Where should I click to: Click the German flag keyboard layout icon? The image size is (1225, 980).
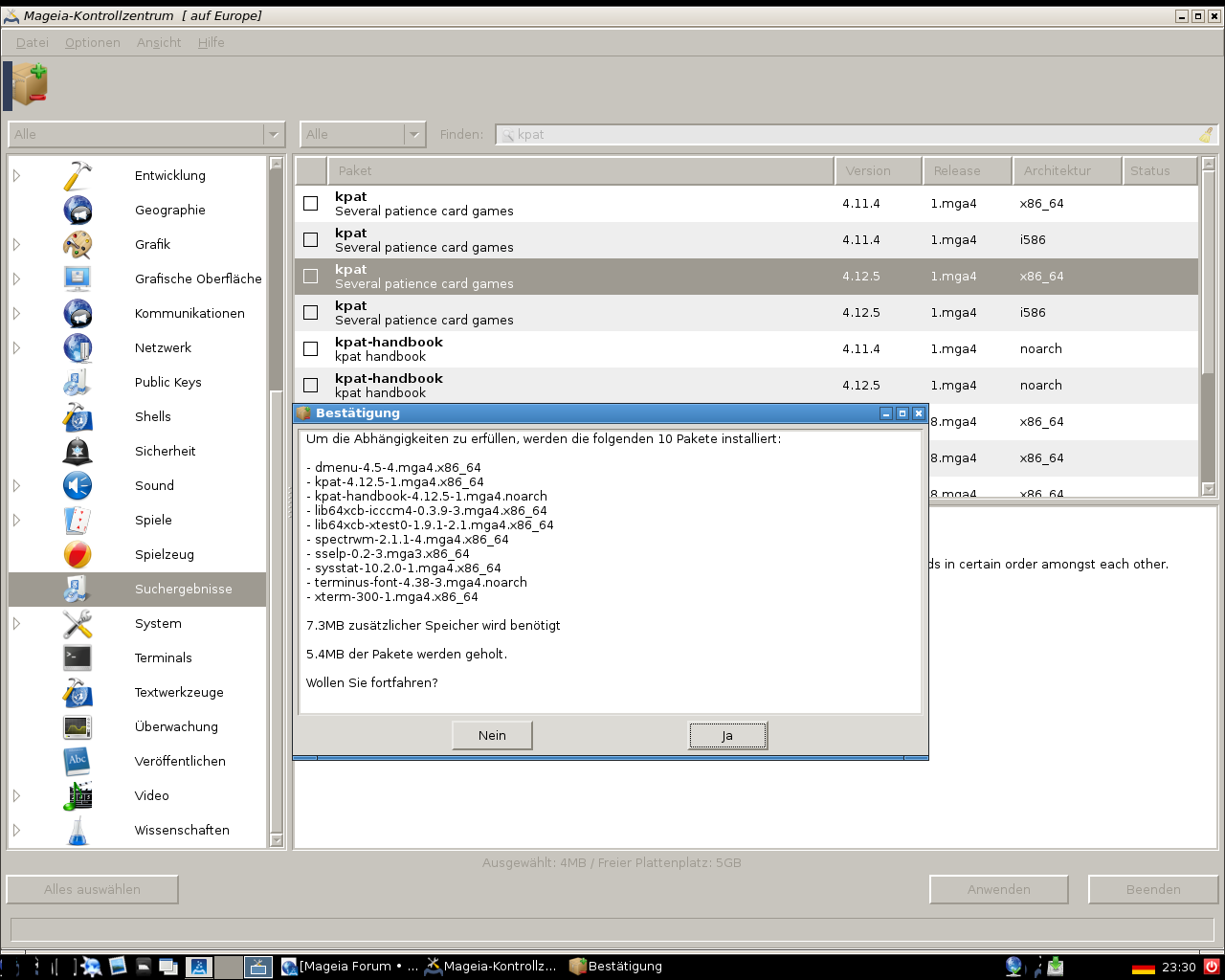1144,968
